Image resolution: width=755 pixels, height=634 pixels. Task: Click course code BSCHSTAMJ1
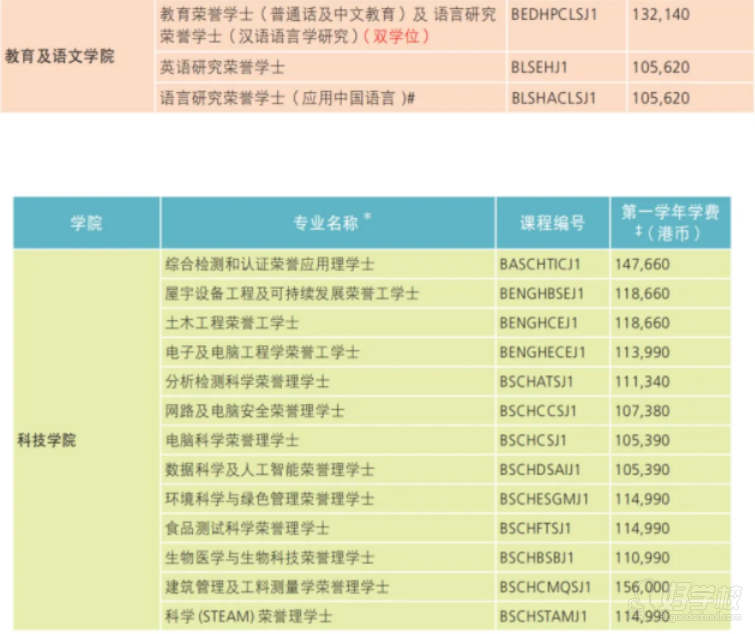pyautogui.click(x=543, y=616)
